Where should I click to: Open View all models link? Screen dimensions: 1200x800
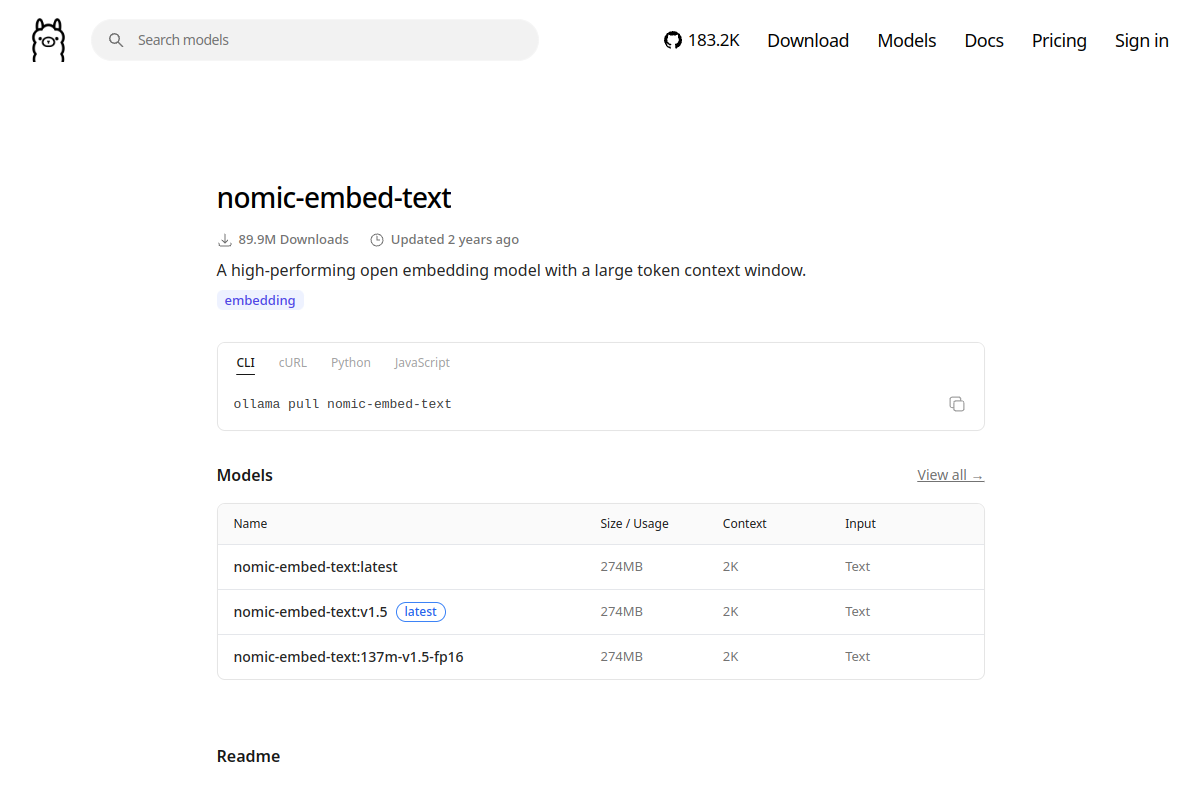click(950, 475)
